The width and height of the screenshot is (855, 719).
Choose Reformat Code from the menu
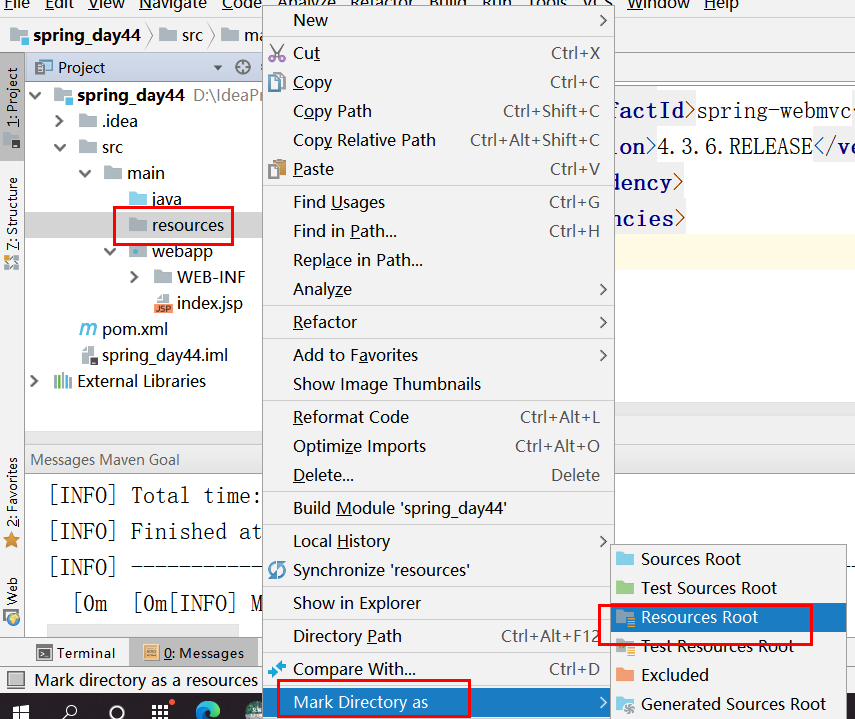438,417
